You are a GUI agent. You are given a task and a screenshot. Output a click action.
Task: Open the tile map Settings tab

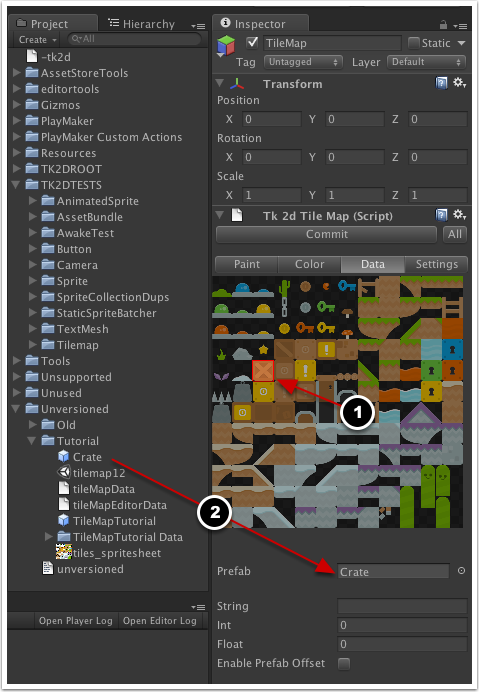436,264
